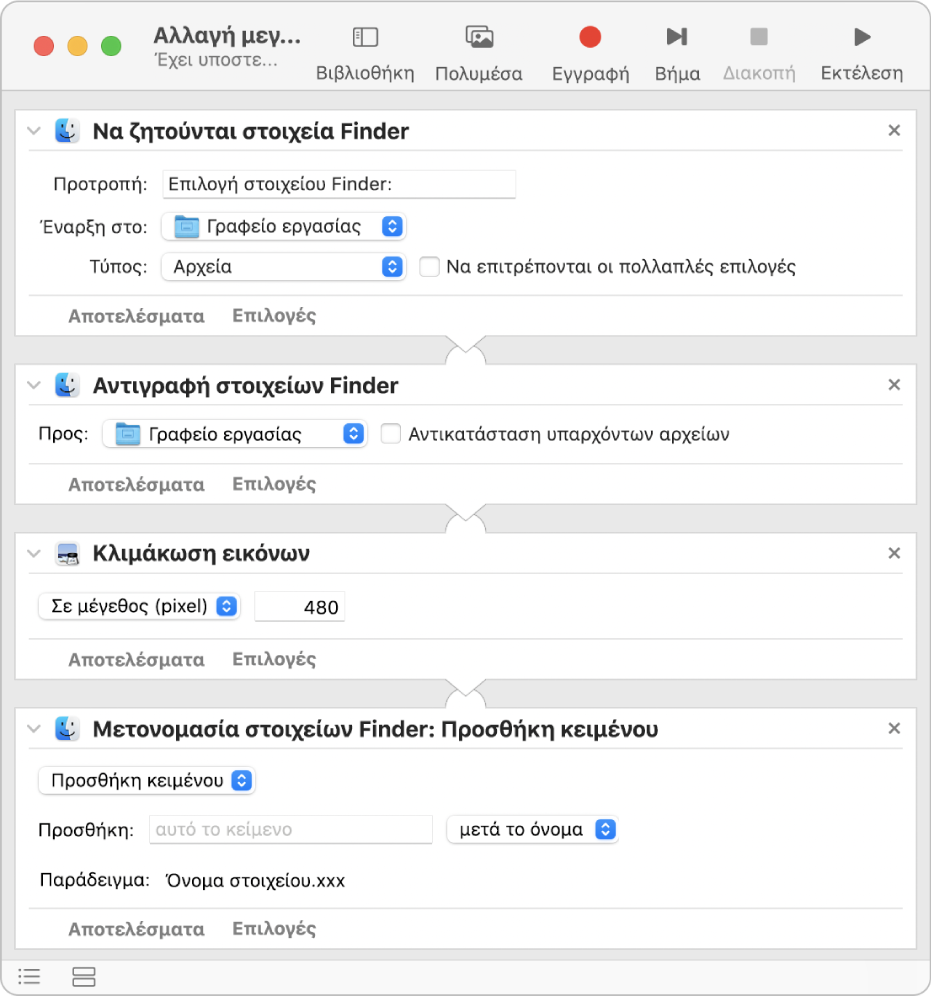Open Επιλογές tab of Αντιγραφή στοιχείων Finder
The width and height of the screenshot is (931, 998).
[x=274, y=484]
